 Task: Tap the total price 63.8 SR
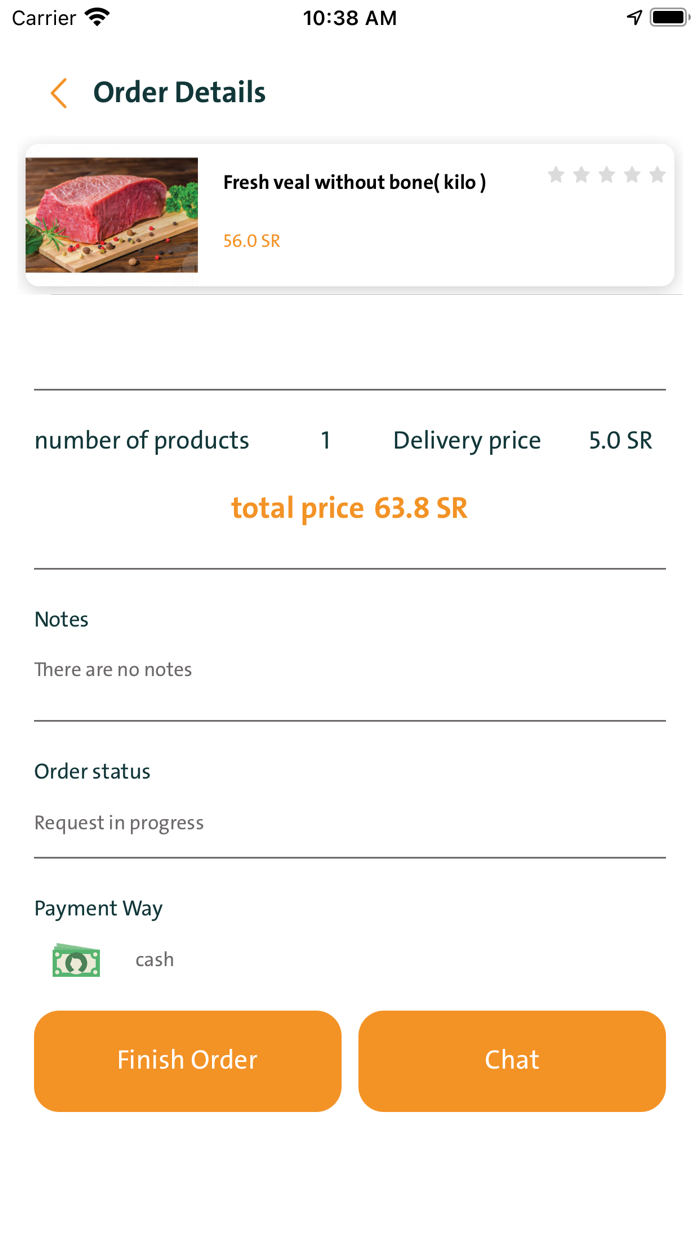pyautogui.click(x=349, y=508)
